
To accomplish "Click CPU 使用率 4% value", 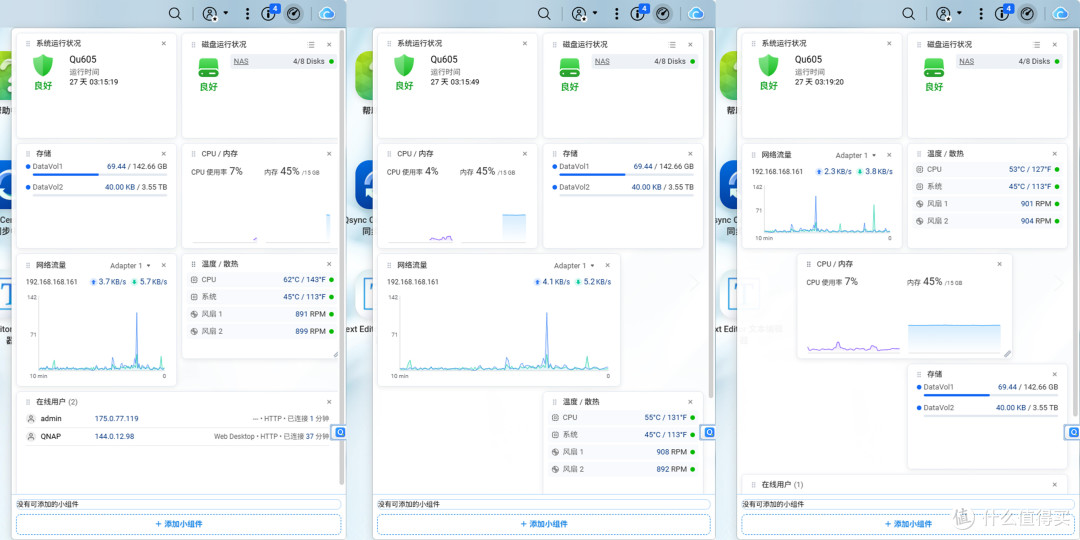I will pos(432,171).
